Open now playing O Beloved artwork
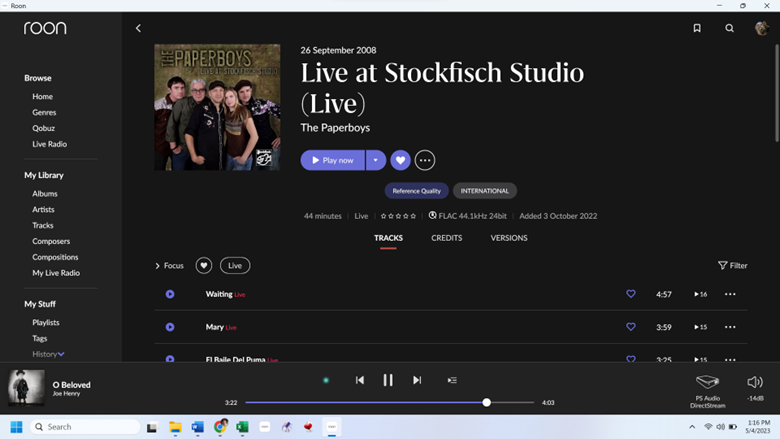This screenshot has width=780, height=439. [x=26, y=387]
